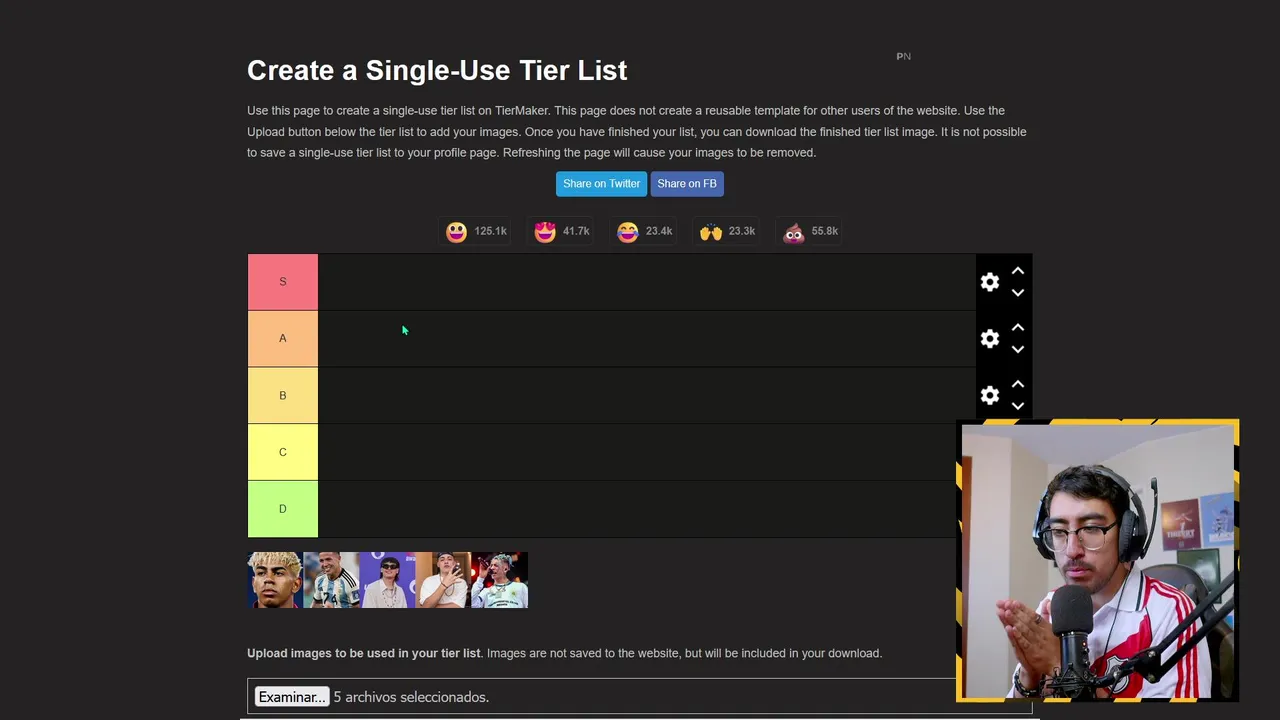This screenshot has width=1280, height=720.
Task: React with the heart-eyes emoji 41.7k
Action: [562, 231]
